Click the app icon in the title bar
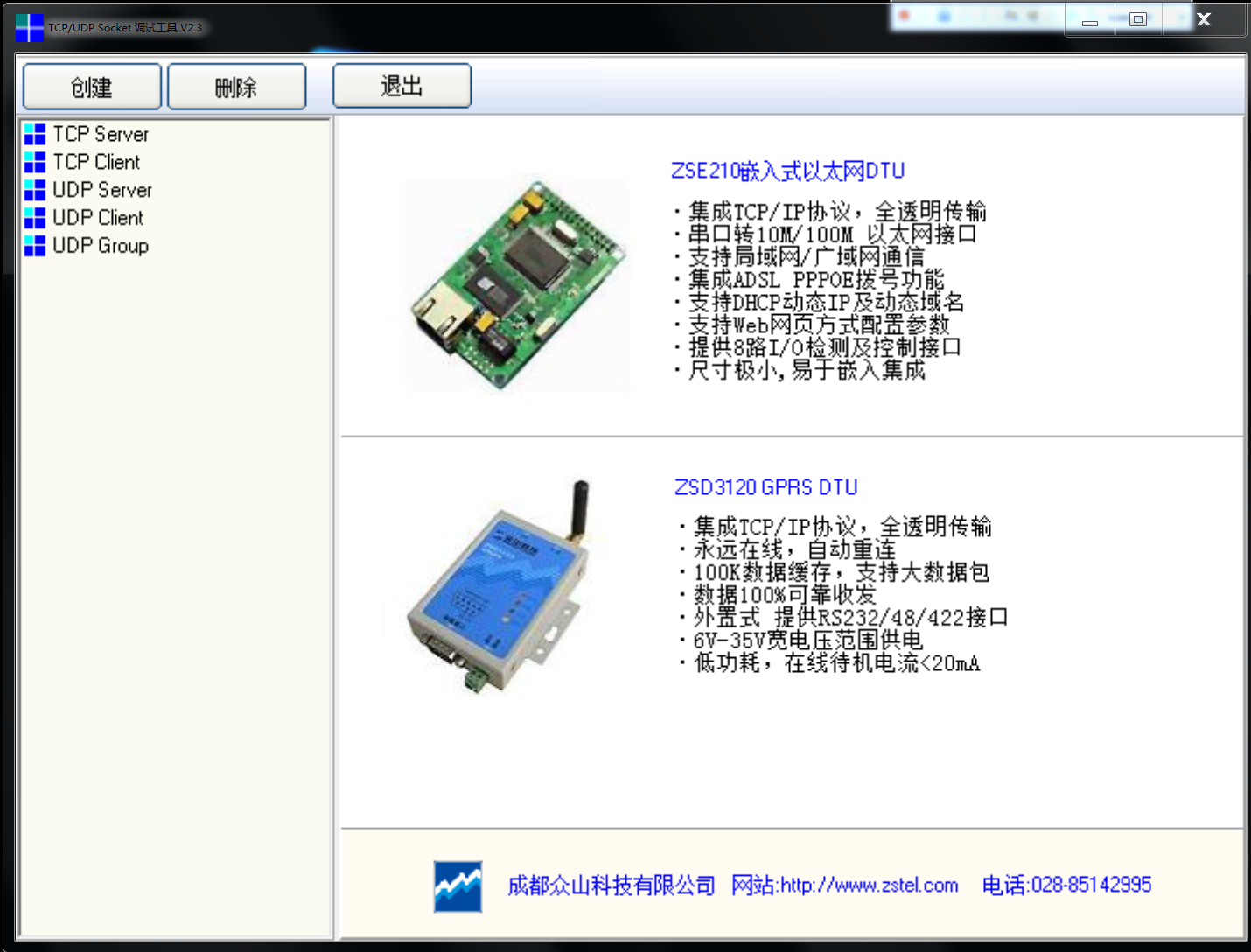 point(29,27)
